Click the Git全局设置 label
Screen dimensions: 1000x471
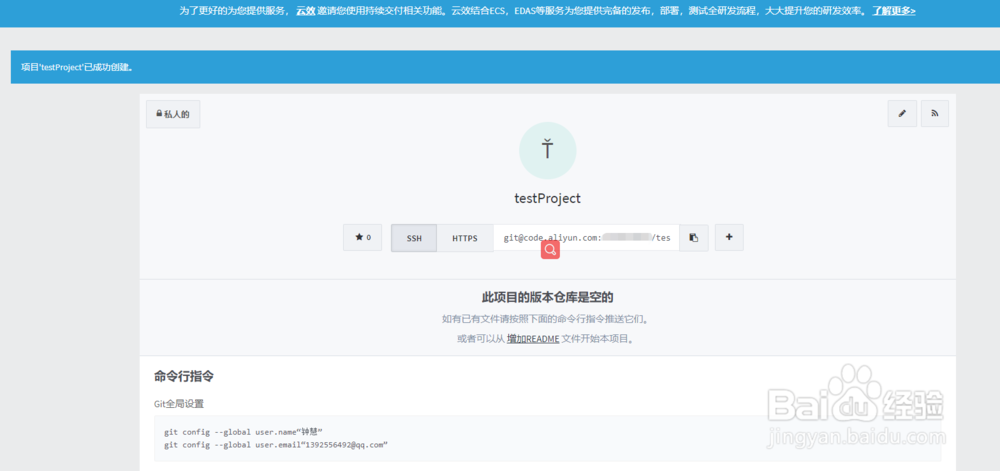click(179, 404)
